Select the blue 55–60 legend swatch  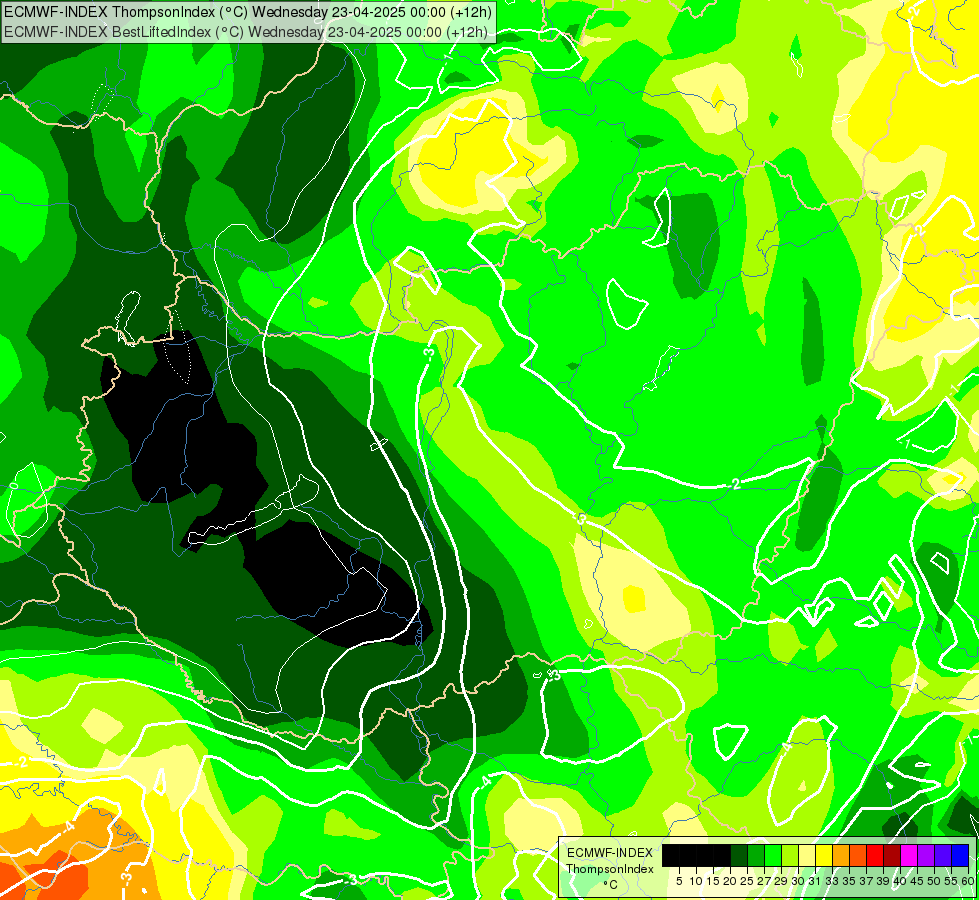(960, 855)
